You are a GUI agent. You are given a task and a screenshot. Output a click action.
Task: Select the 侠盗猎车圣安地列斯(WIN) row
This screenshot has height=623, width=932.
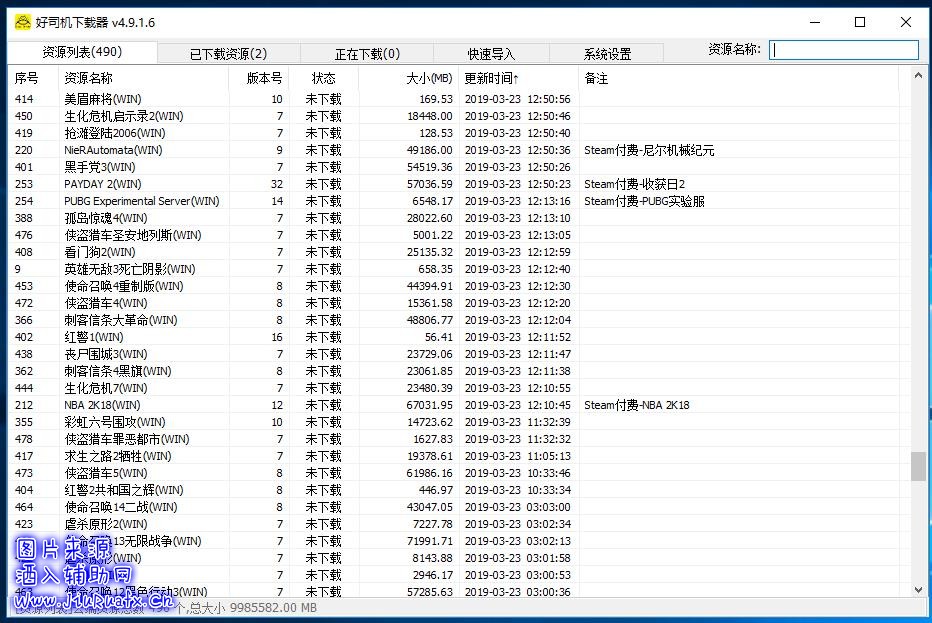453,235
